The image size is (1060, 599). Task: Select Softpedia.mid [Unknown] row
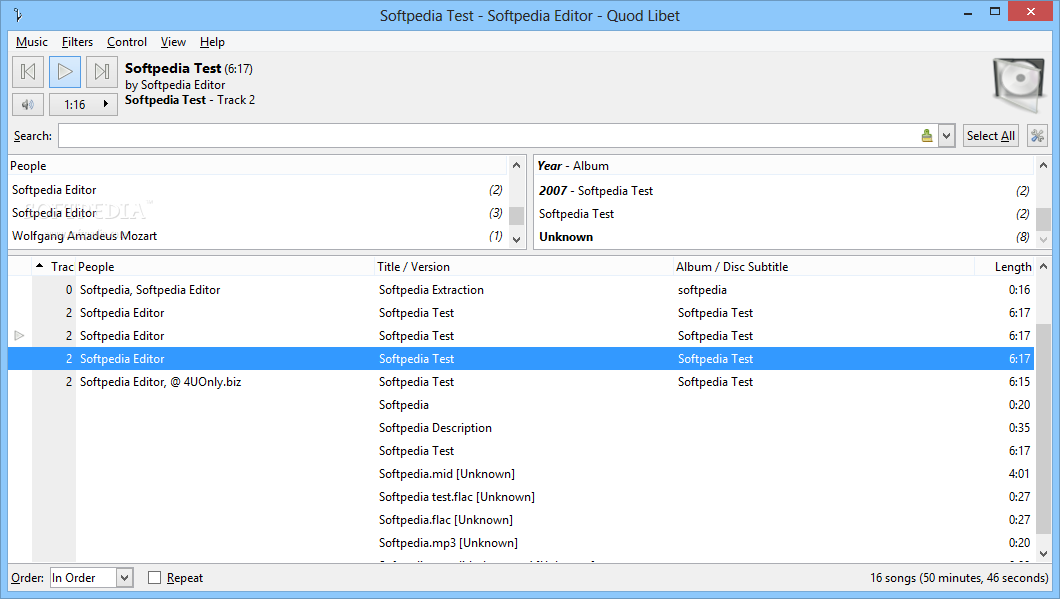tap(521, 474)
